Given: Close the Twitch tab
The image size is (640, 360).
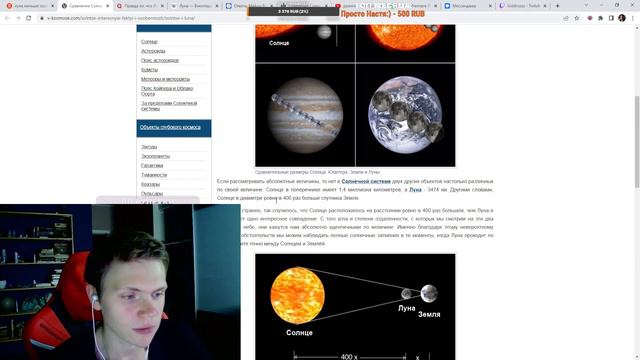Looking at the screenshot, I should pyautogui.click(x=545, y=6).
